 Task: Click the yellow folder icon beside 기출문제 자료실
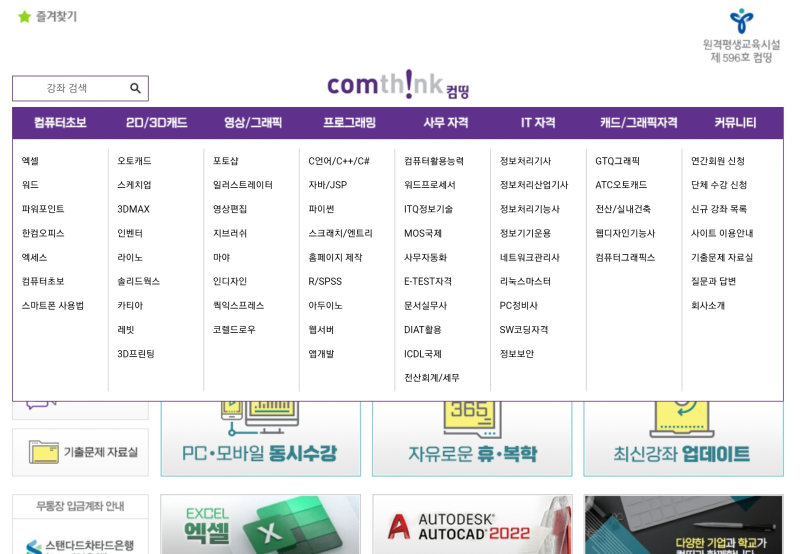44,452
